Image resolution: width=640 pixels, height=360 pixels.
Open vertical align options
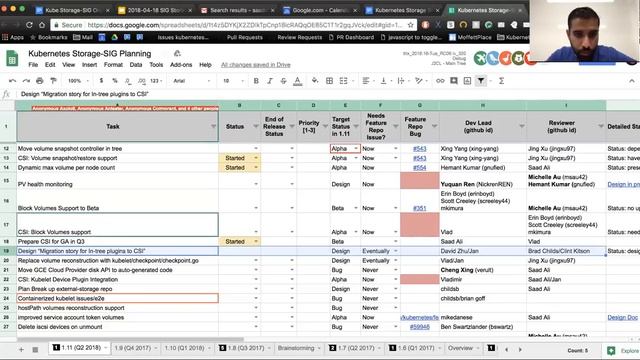point(384,81)
